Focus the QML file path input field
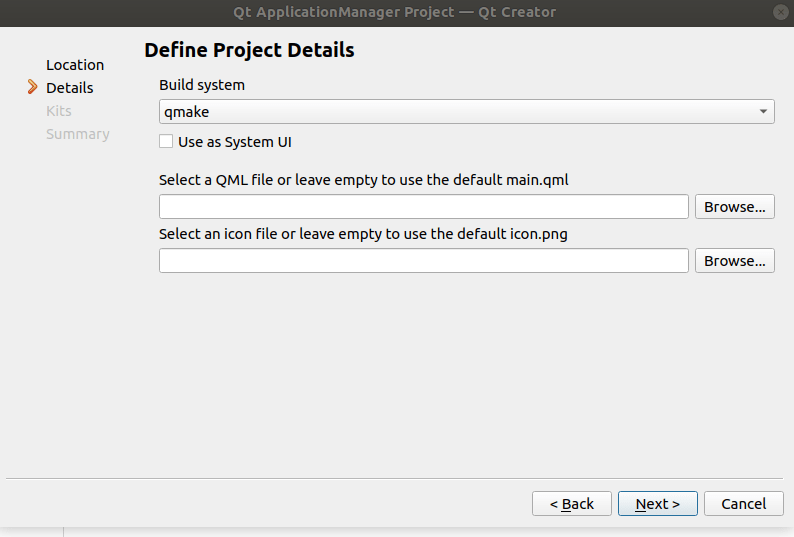This screenshot has height=537, width=794. tap(424, 207)
